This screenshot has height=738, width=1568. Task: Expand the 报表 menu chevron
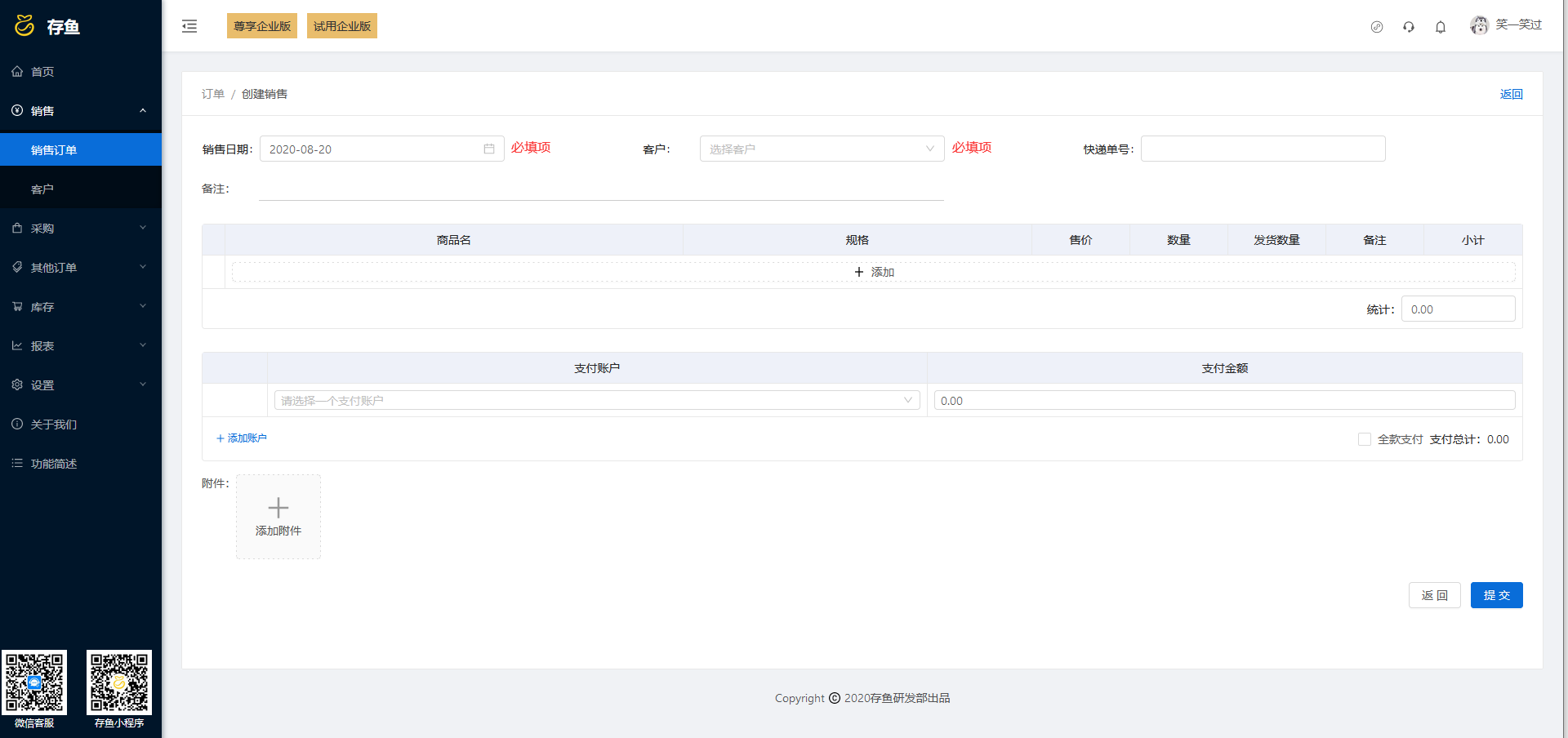pyautogui.click(x=143, y=346)
